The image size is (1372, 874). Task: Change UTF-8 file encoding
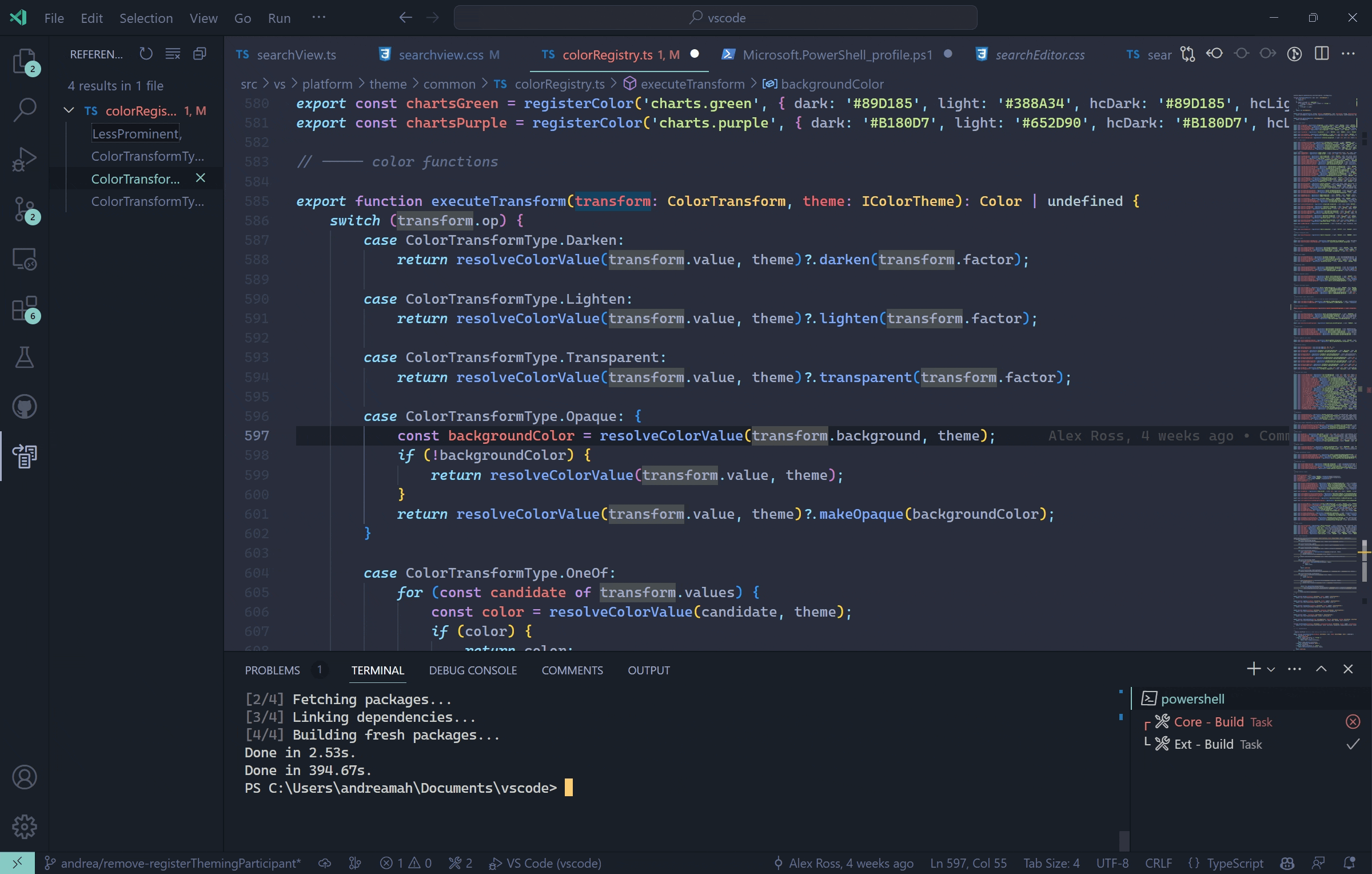click(1112, 863)
